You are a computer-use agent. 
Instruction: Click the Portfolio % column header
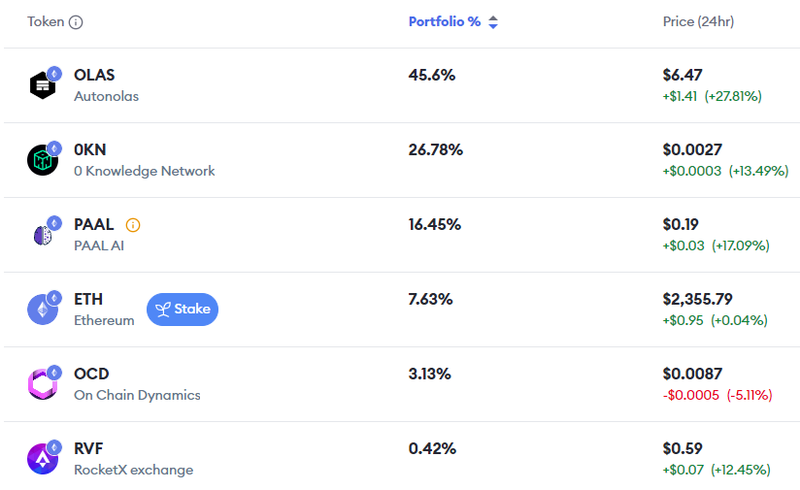point(444,22)
